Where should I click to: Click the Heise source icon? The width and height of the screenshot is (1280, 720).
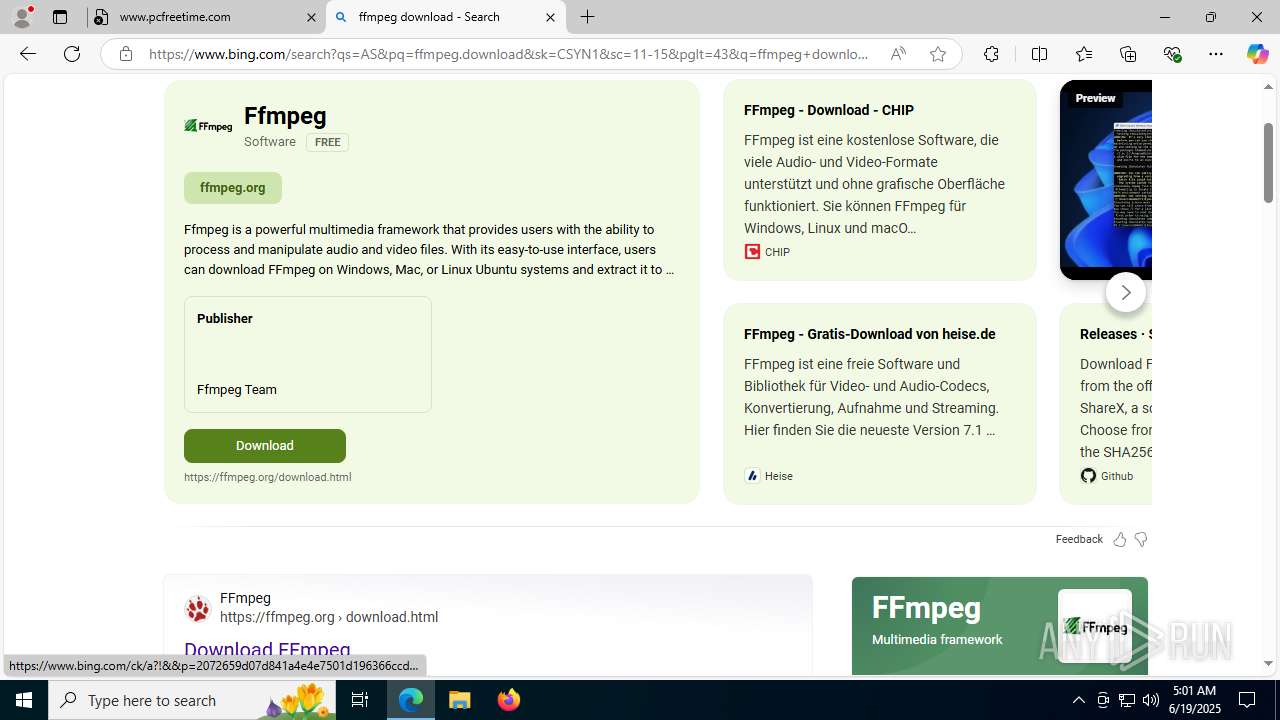coord(752,476)
